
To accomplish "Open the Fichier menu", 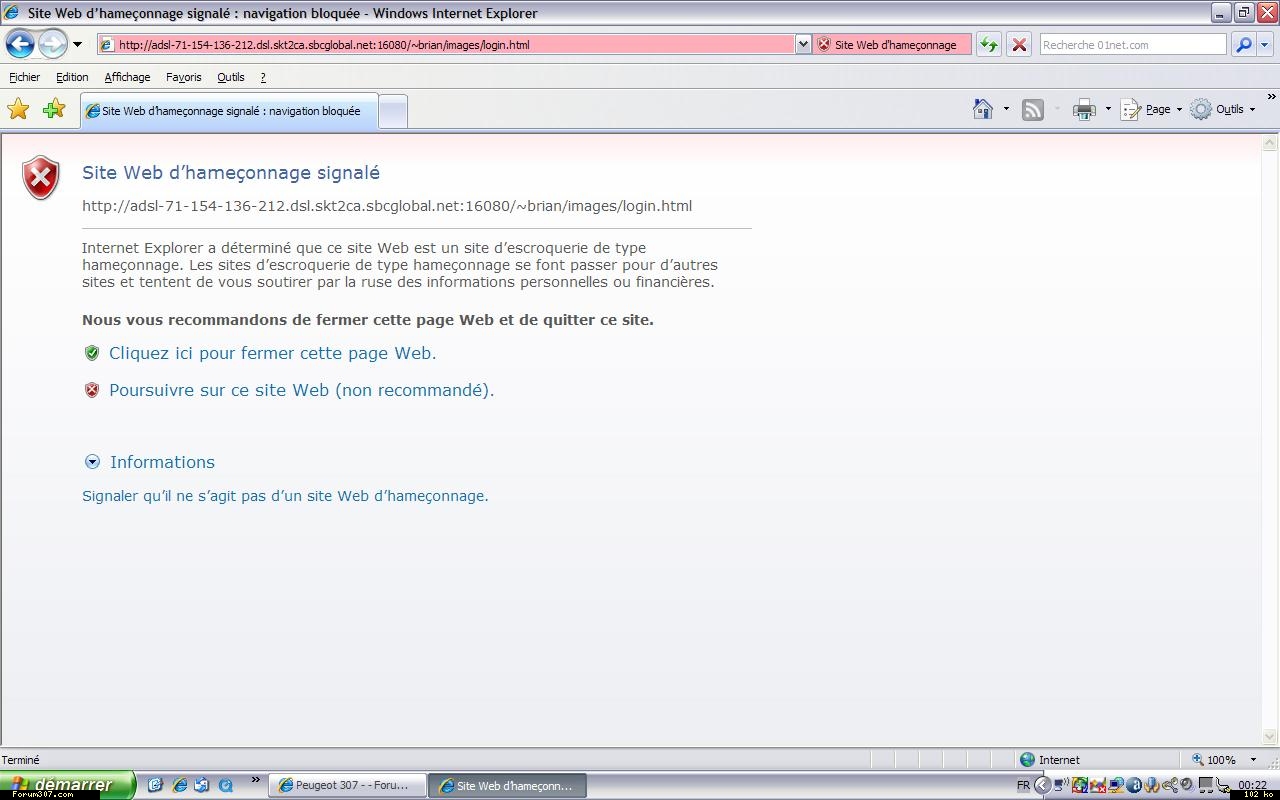I will click(25, 77).
